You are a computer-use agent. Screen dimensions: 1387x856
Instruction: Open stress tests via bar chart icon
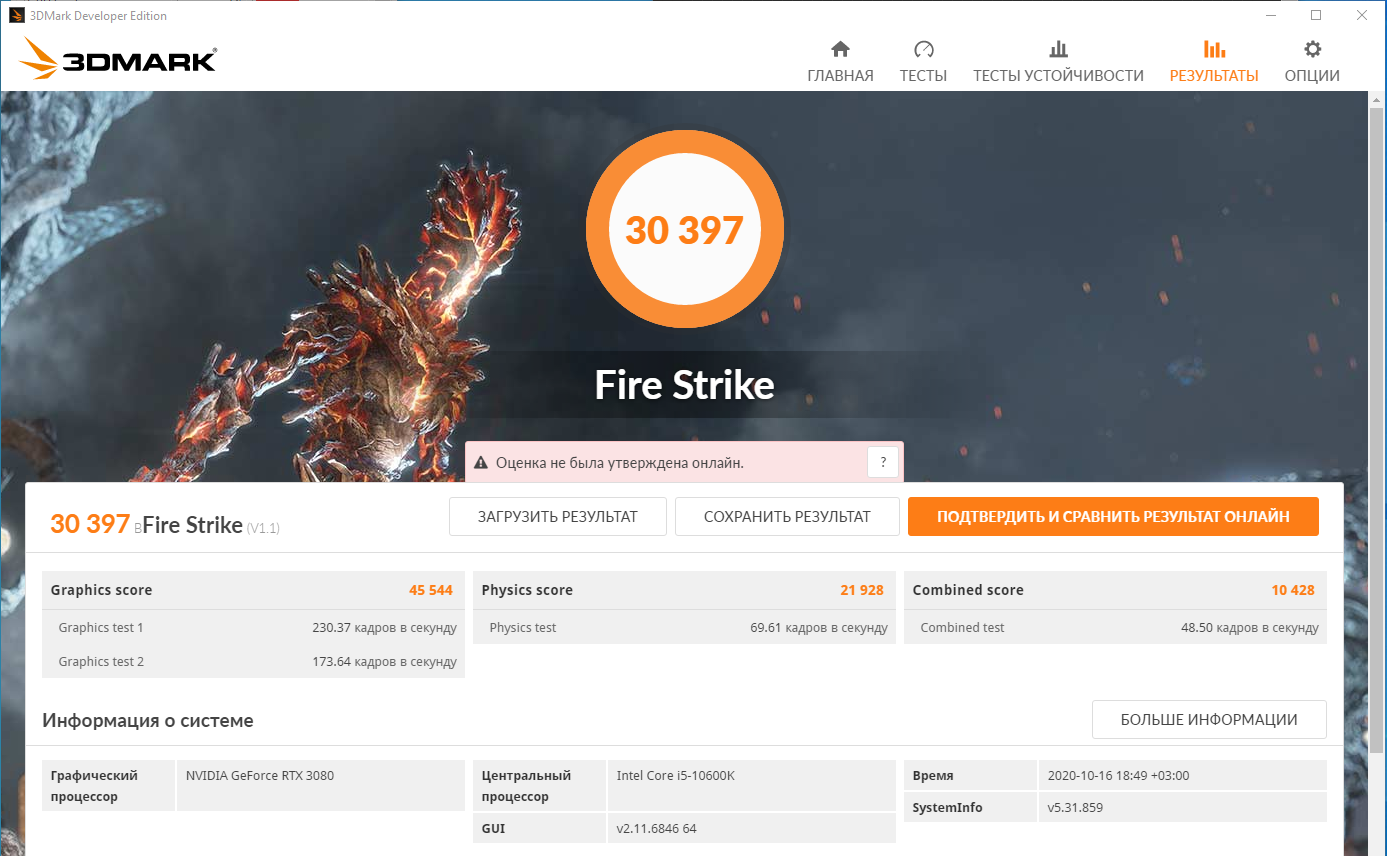coord(1058,50)
